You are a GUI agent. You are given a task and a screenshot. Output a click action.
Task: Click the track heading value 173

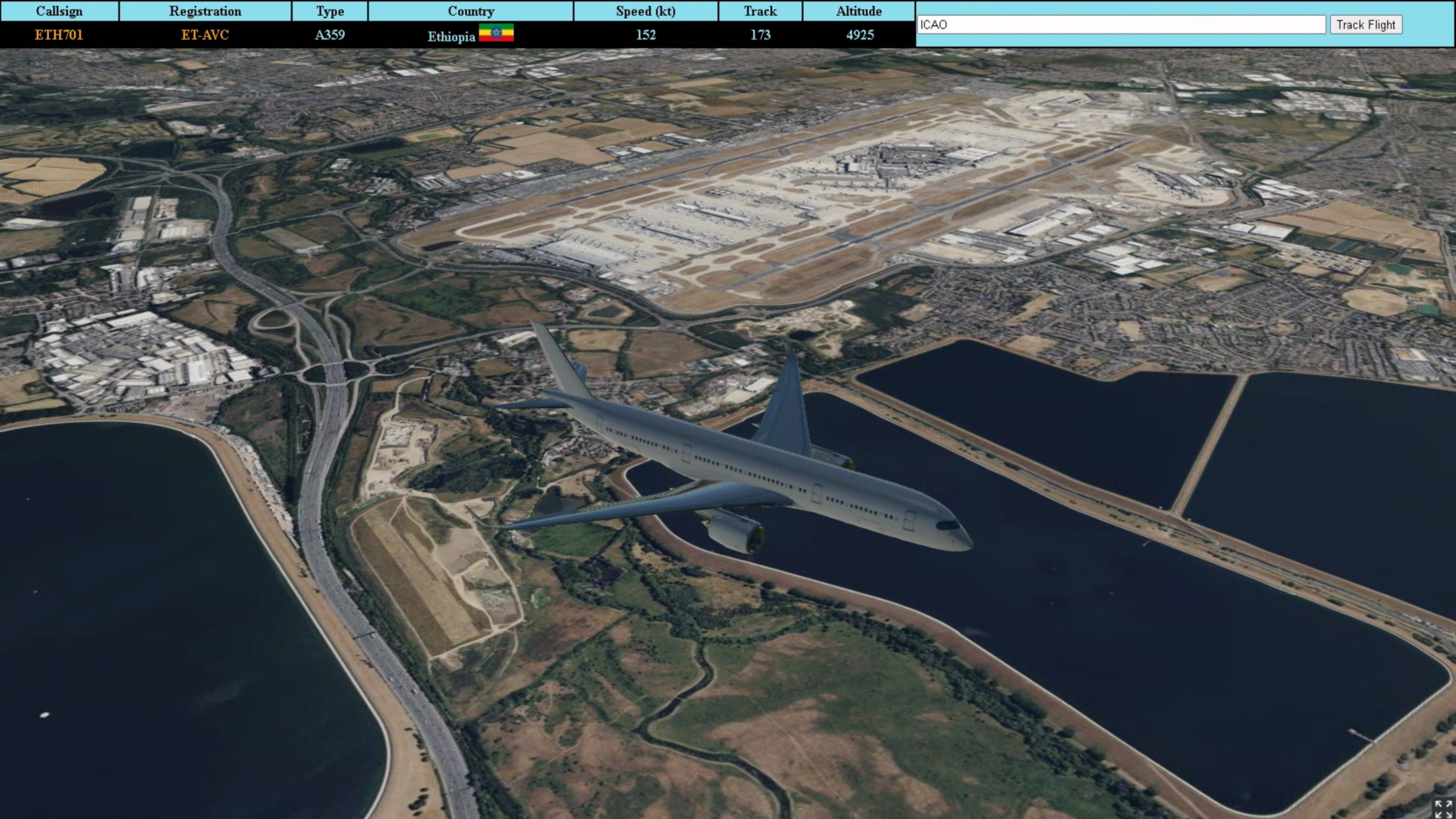pyautogui.click(x=760, y=35)
